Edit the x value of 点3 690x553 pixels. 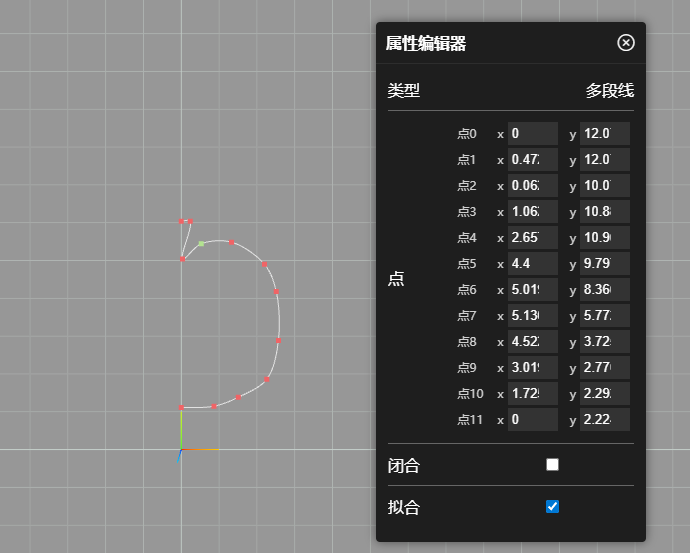[x=532, y=212]
